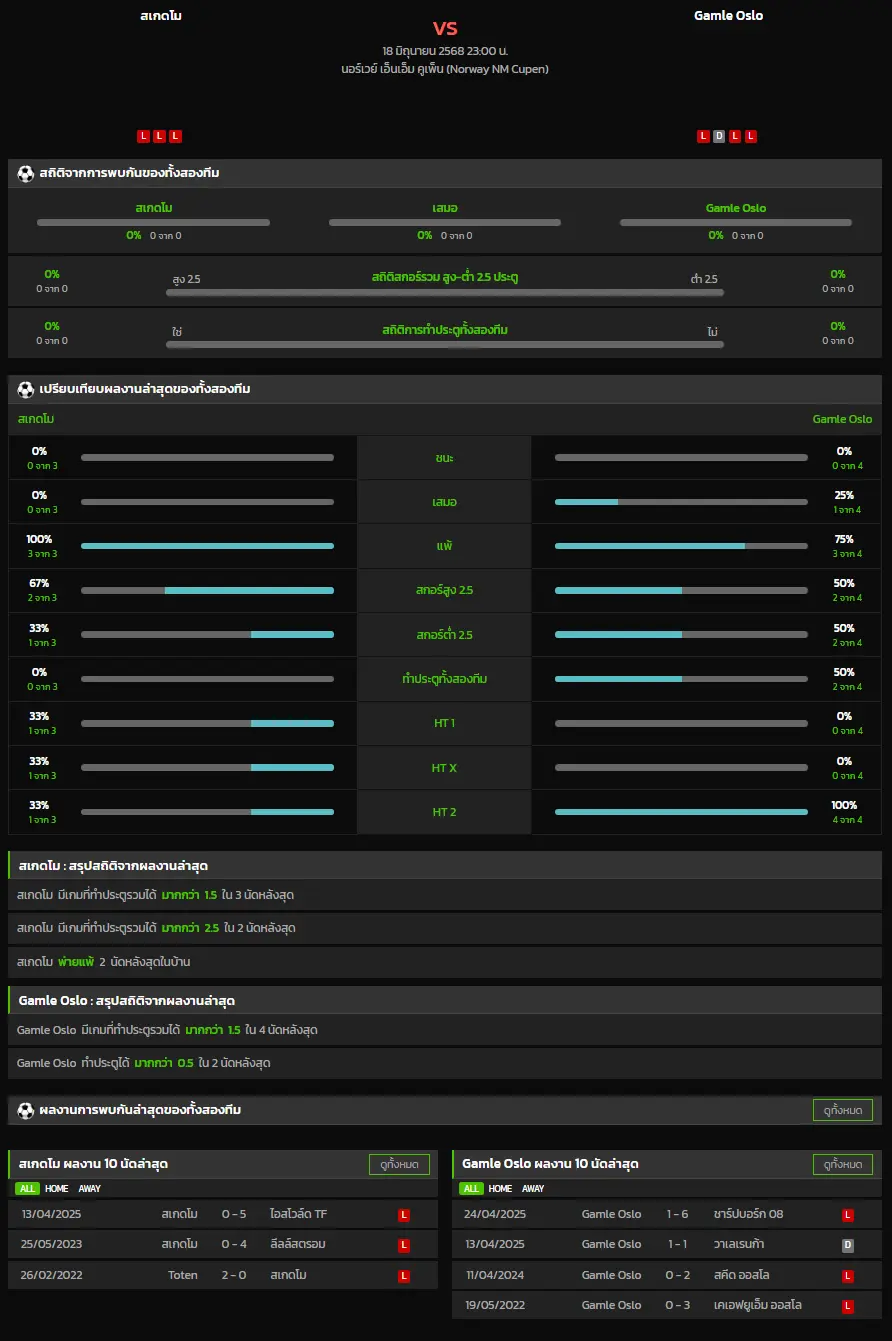Viewport: 892px width, 1341px height.
Task: Click the Gamle Oslo 25% draw progress bar
Action: coord(681,501)
